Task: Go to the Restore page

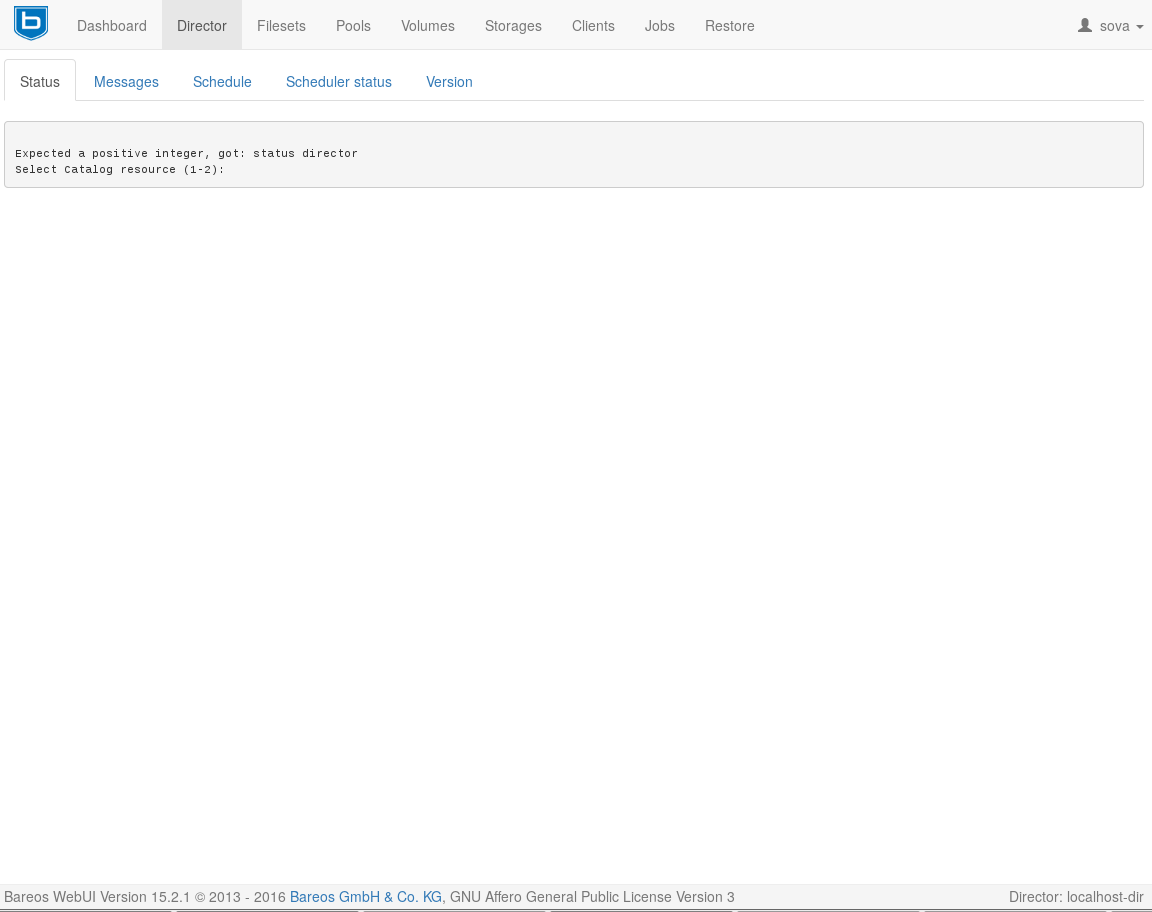Action: point(730,26)
